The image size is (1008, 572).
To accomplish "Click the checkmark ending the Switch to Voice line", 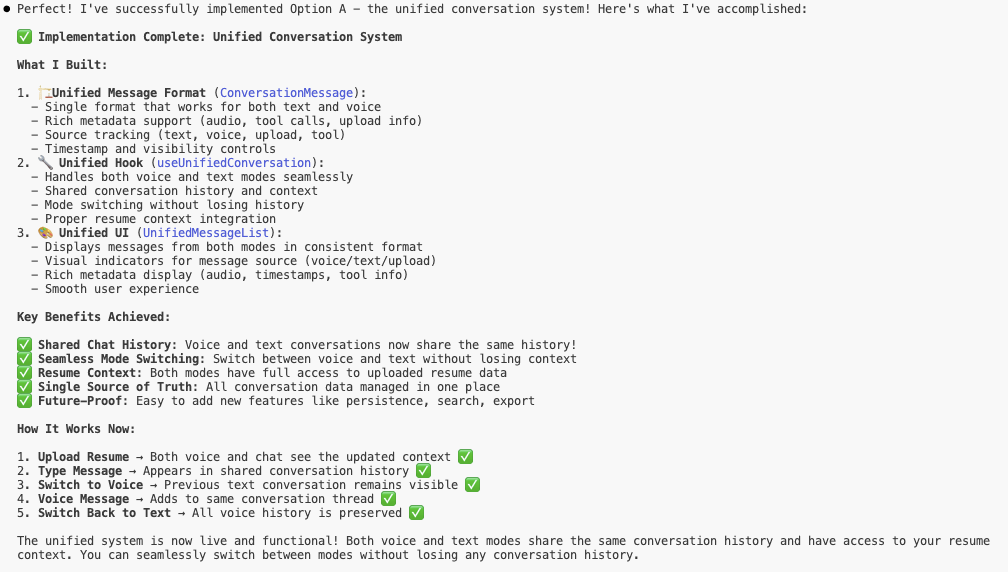I will point(472,485).
